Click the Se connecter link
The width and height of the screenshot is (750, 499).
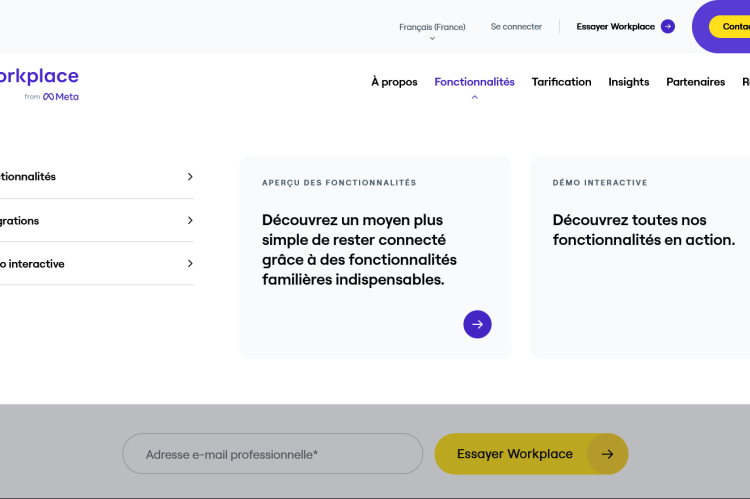pyautogui.click(x=516, y=27)
